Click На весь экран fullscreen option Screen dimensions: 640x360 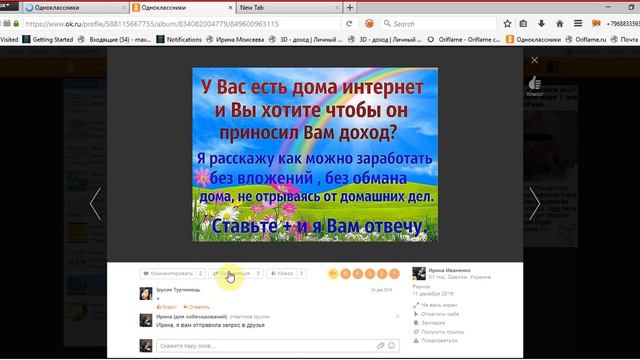tap(435, 305)
